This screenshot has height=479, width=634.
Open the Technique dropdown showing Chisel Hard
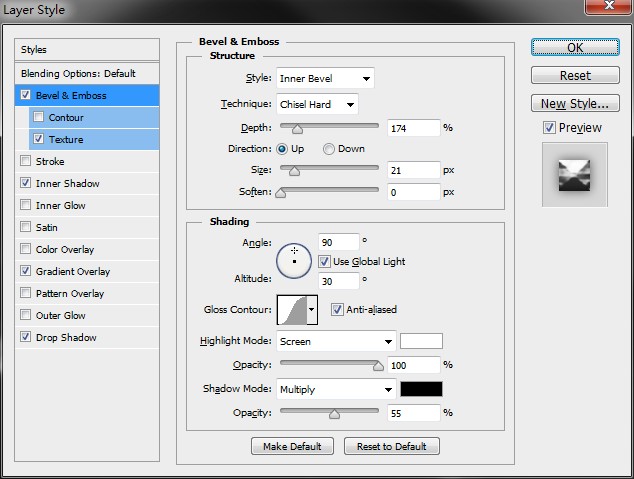point(317,104)
